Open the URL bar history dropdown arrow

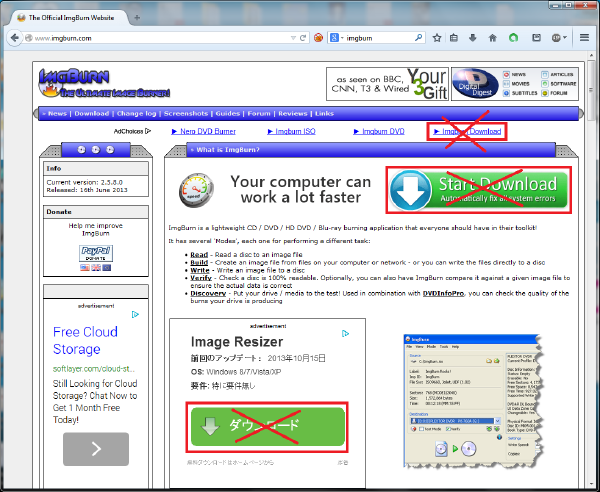tap(290, 39)
